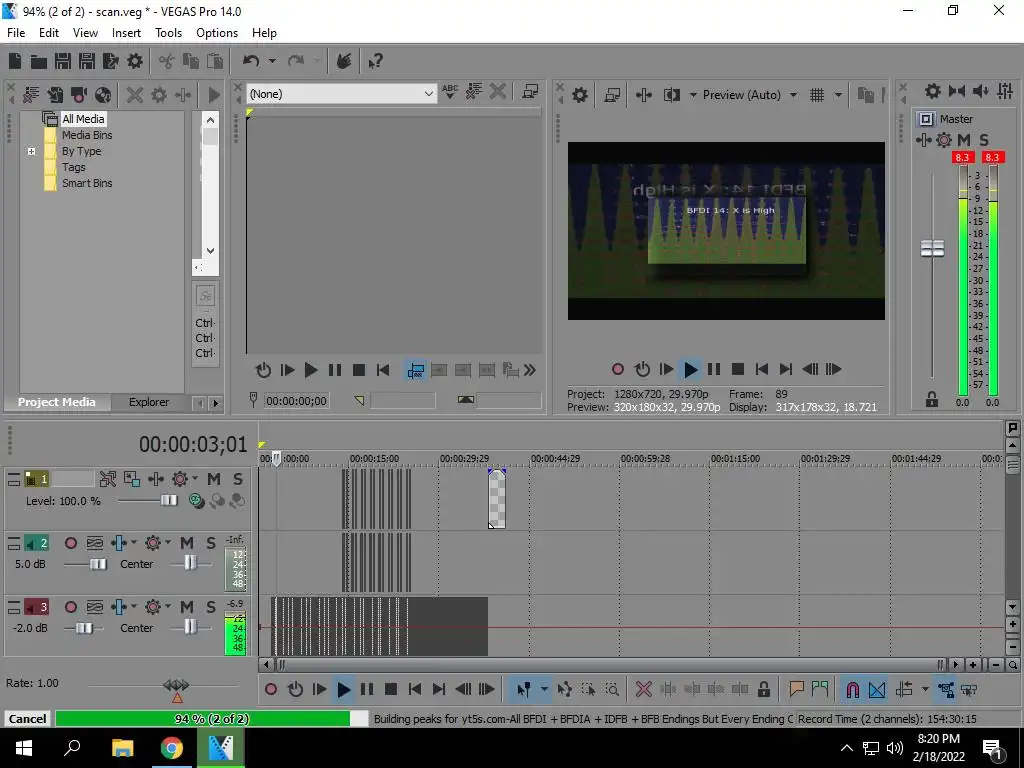The image size is (1024, 768).
Task: Select the Zoom Edit tool magnifier
Action: pos(612,689)
